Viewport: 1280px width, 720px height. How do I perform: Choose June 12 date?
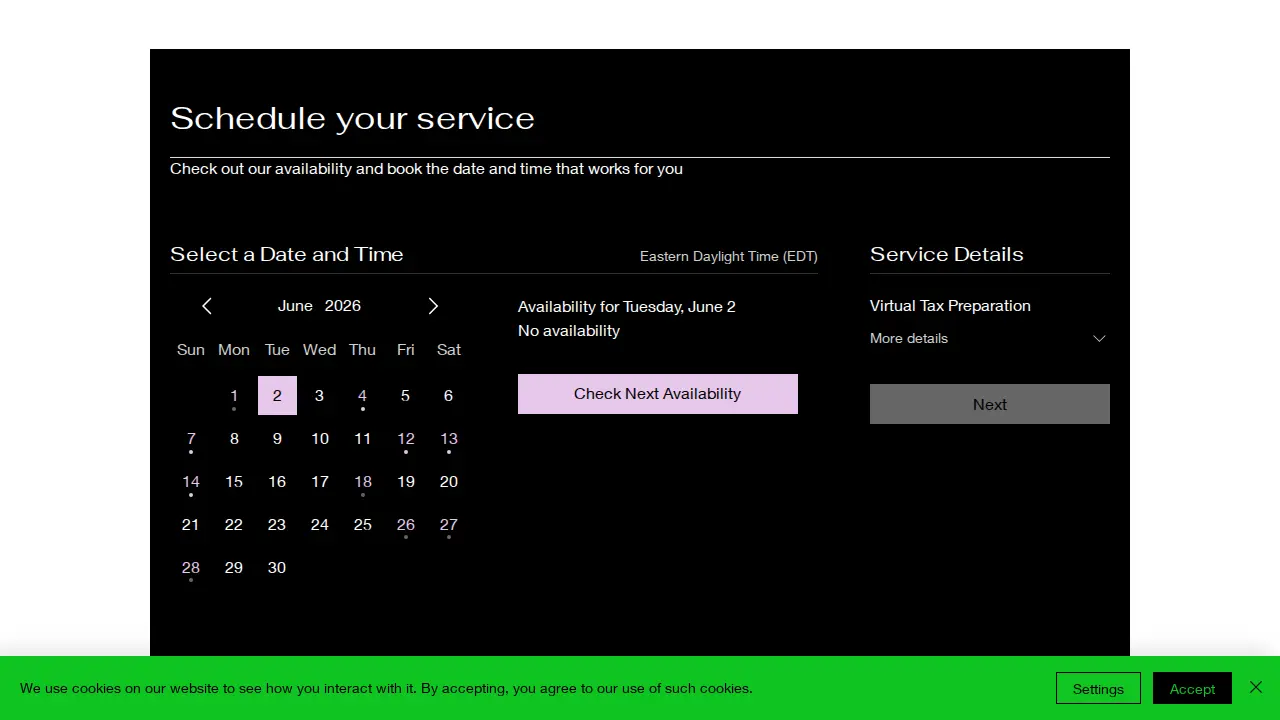pyautogui.click(x=406, y=439)
